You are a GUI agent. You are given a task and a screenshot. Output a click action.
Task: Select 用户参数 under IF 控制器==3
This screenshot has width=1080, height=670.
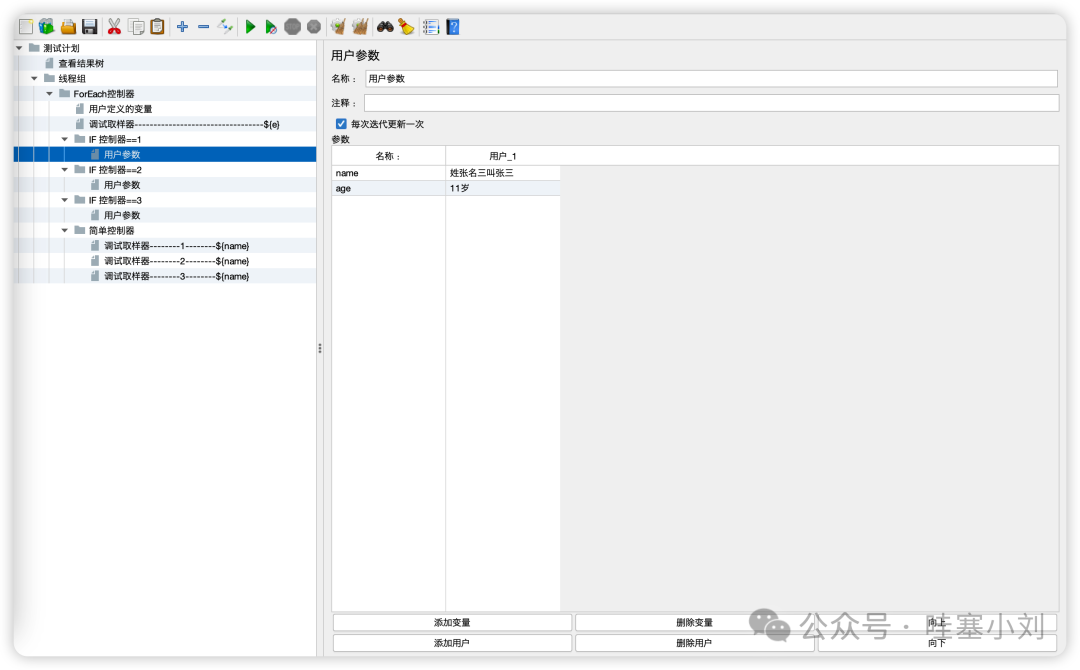click(x=122, y=215)
